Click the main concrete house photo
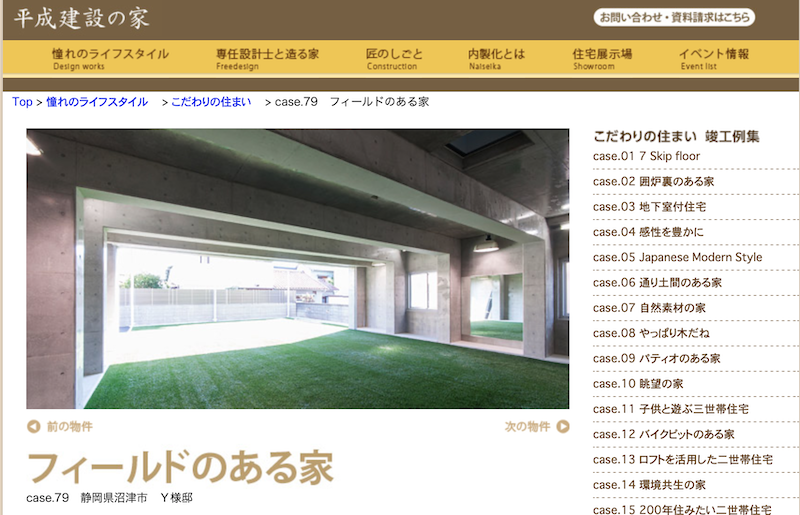The width and height of the screenshot is (800, 515). point(297,268)
